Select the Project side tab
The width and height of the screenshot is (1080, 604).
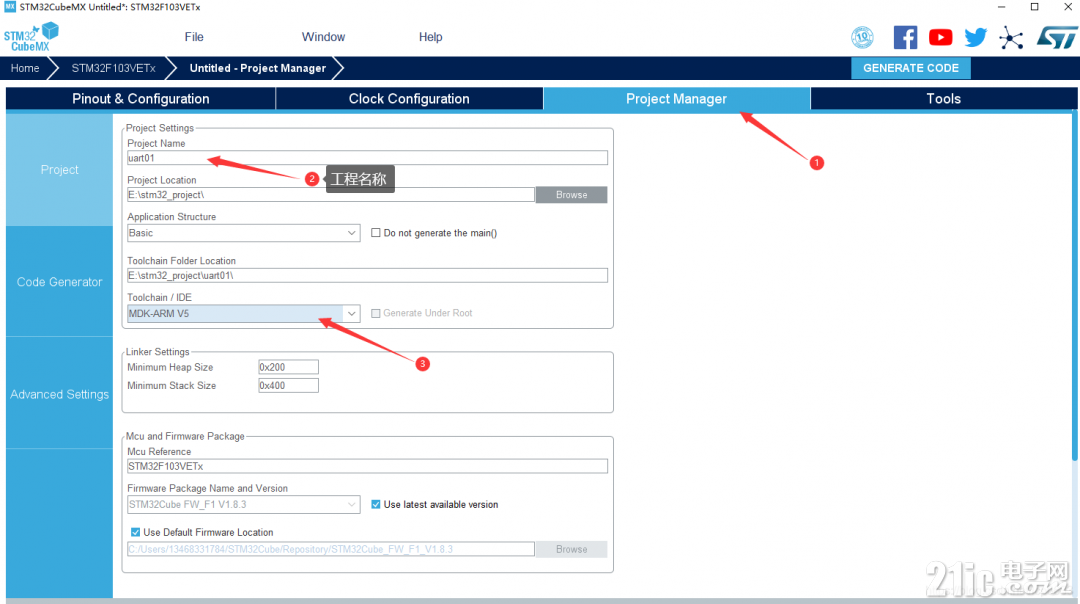[59, 169]
